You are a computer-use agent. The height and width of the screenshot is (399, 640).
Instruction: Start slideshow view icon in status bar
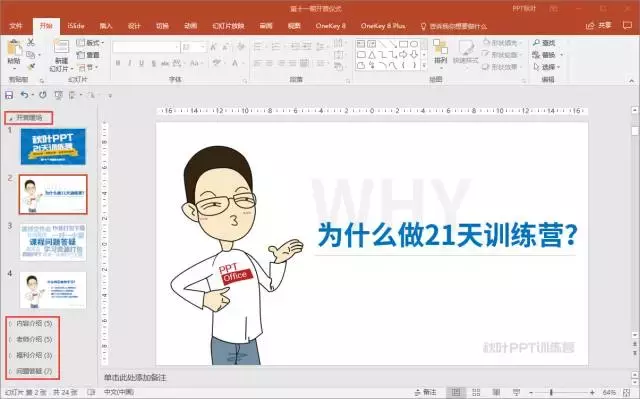[516, 392]
